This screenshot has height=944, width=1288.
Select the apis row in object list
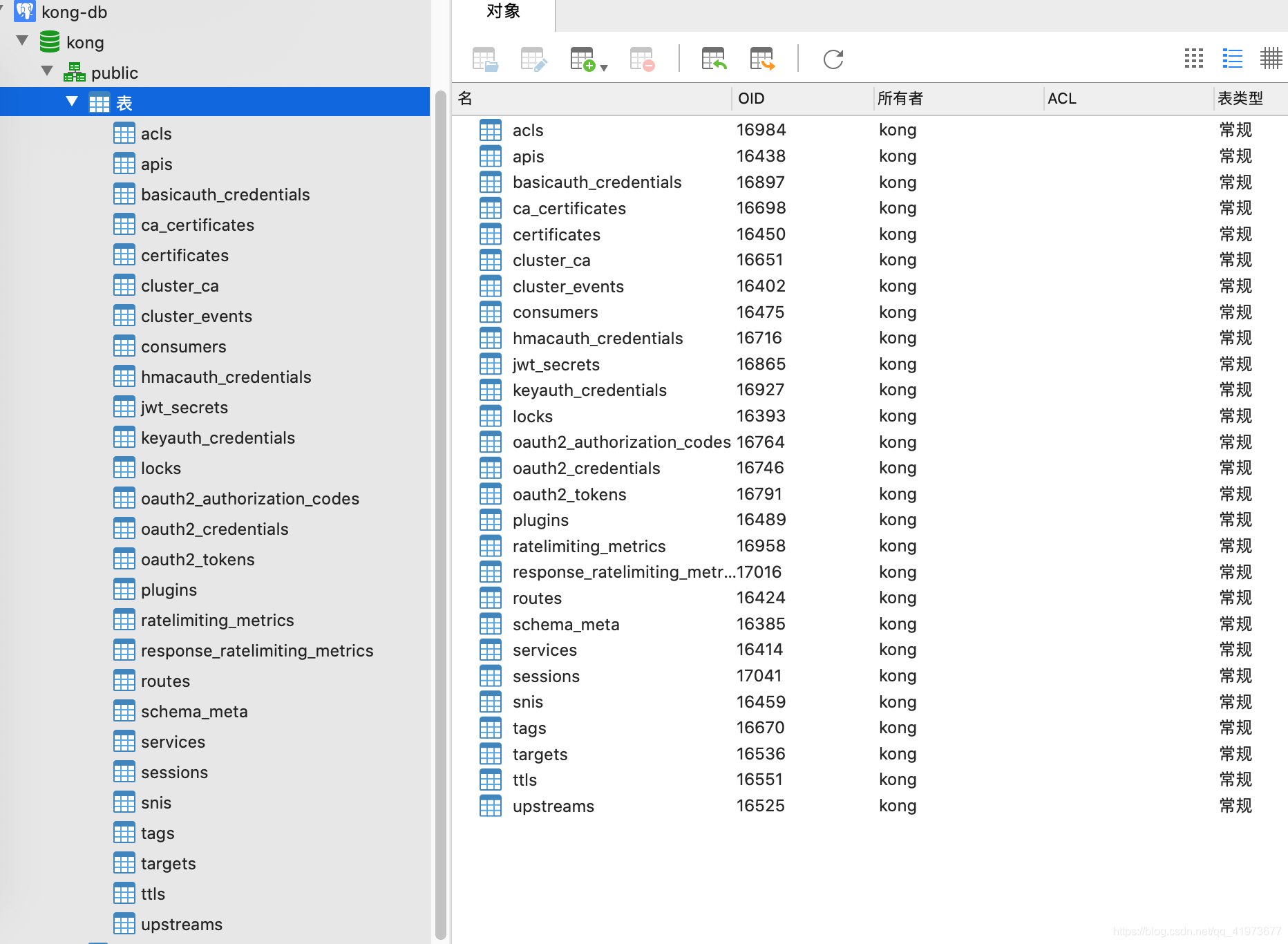tap(870, 156)
